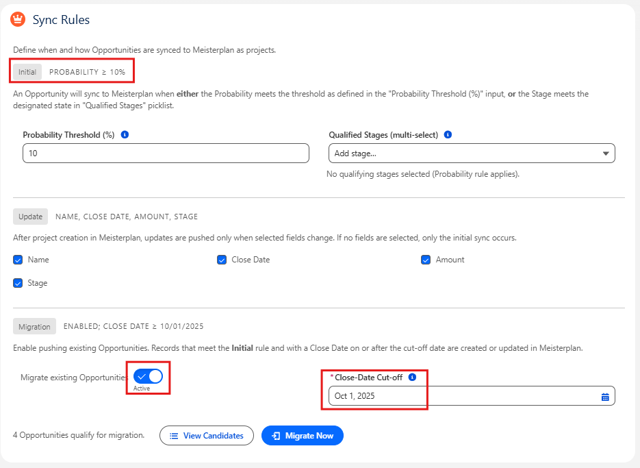Toggle the Stage checkbox

tap(18, 283)
